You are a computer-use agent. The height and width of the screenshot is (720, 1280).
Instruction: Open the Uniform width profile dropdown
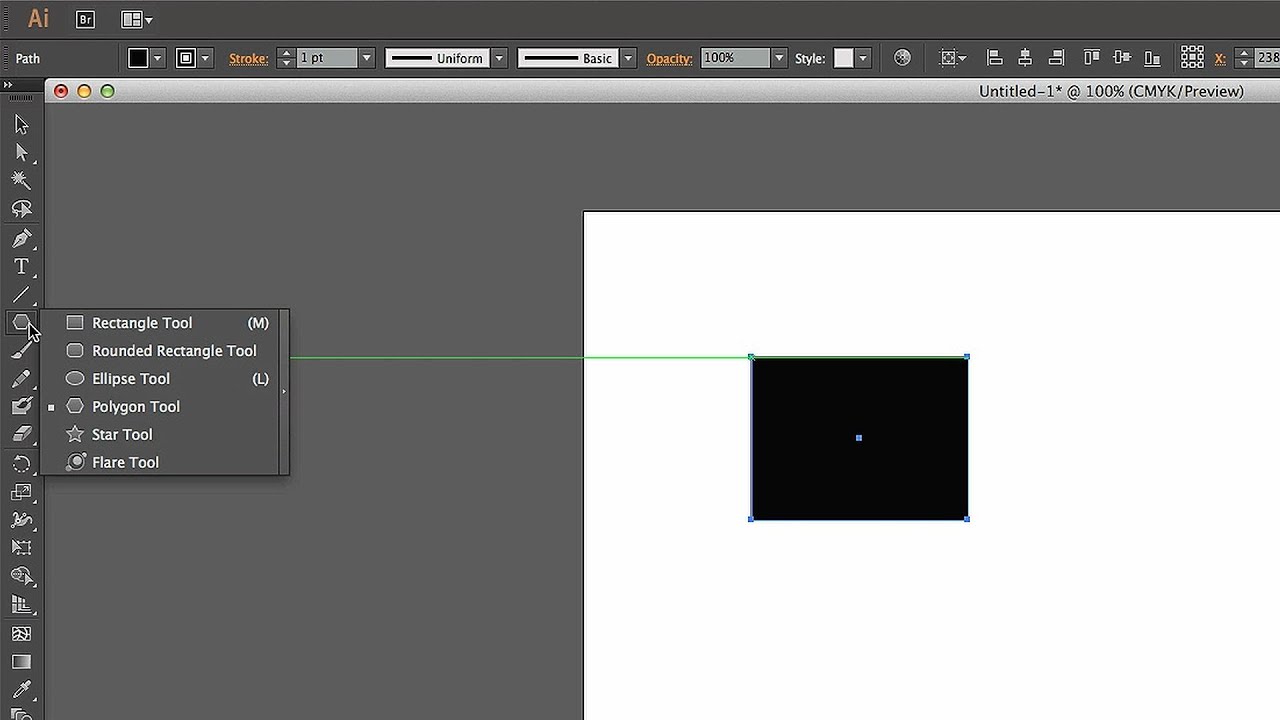click(x=499, y=58)
